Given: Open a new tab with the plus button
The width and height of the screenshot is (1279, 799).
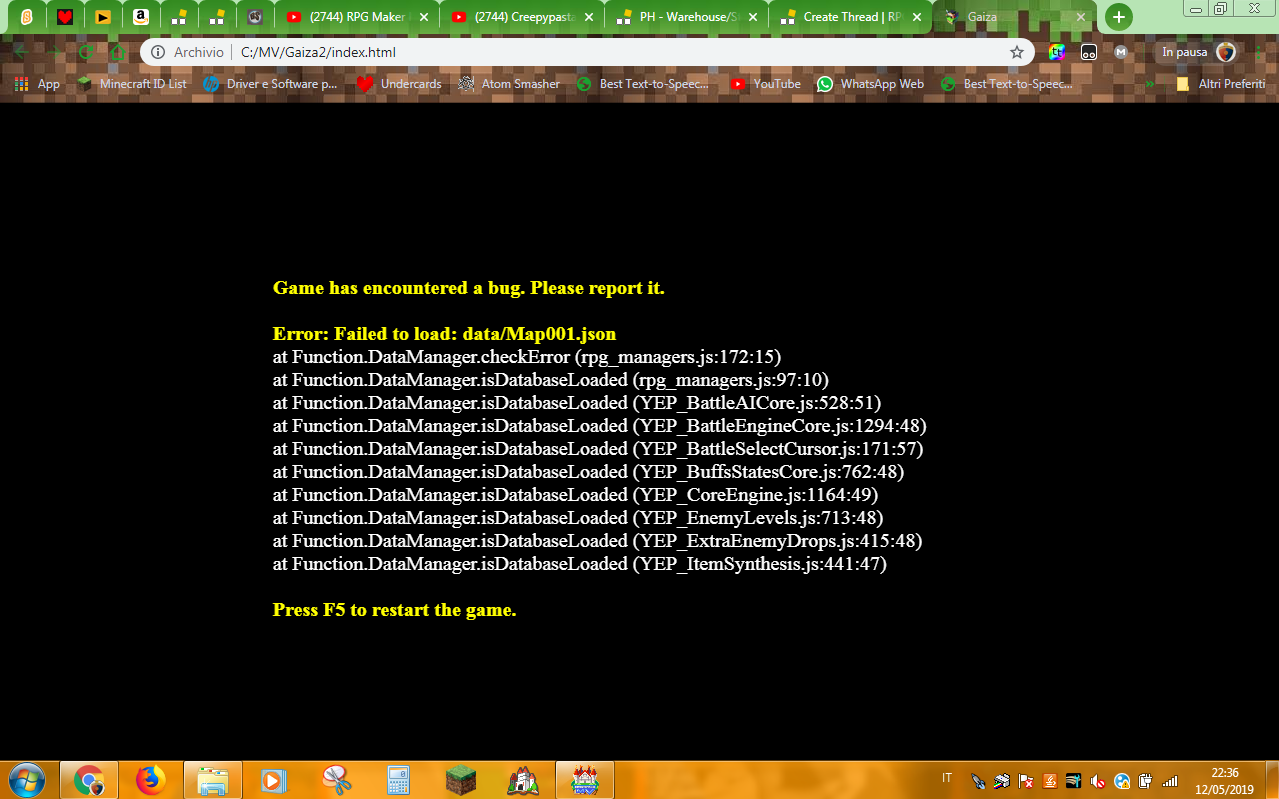Looking at the screenshot, I should pos(1119,17).
